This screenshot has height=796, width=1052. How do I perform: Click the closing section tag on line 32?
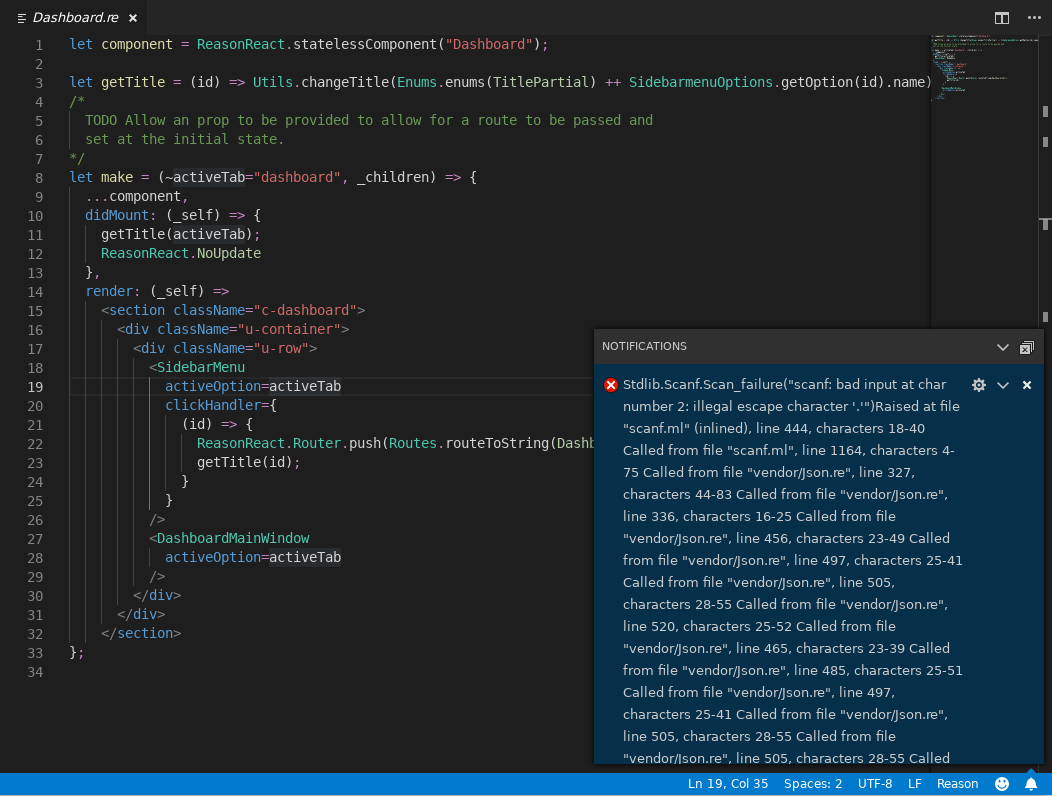click(141, 633)
